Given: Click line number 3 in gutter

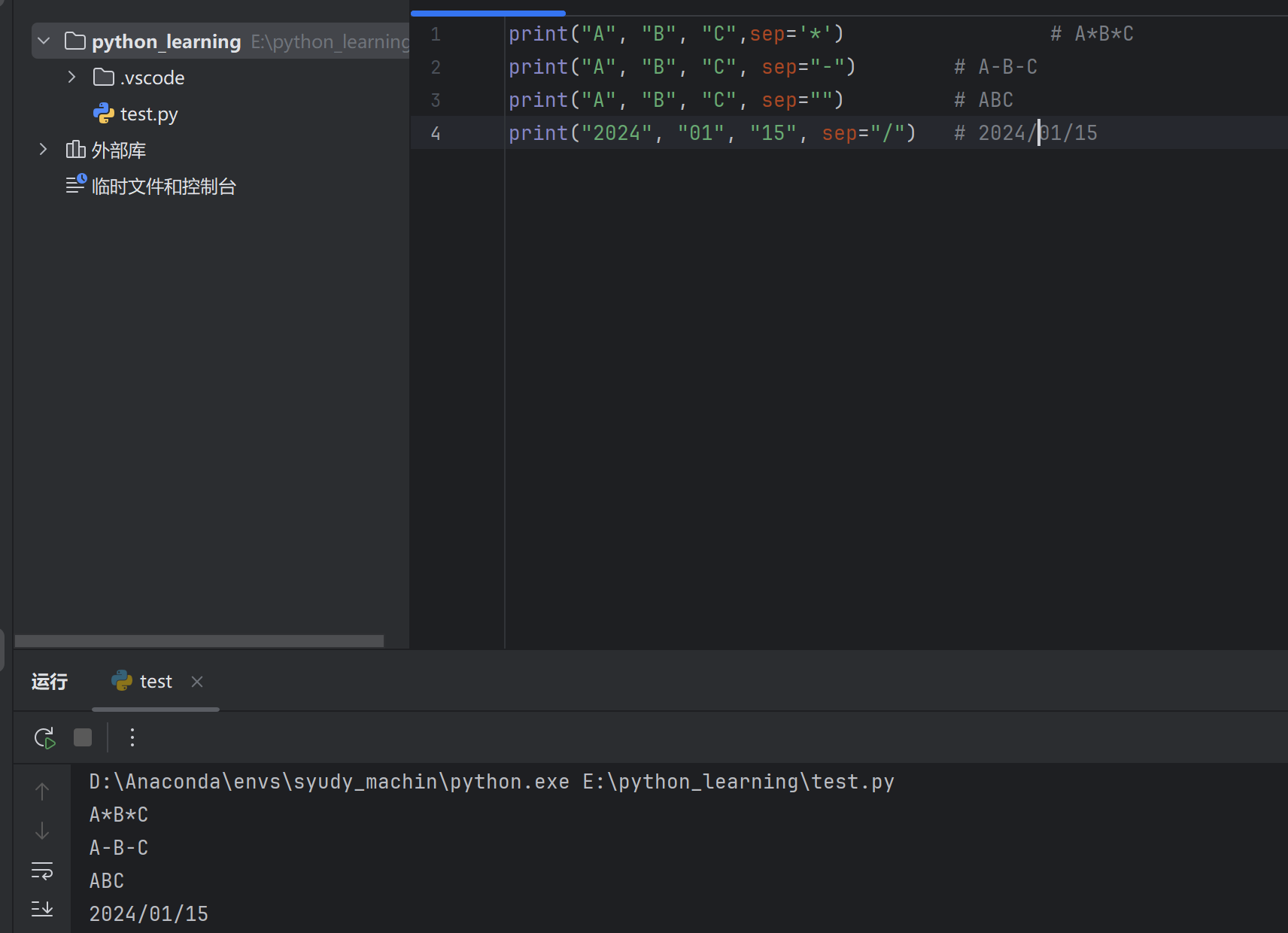Looking at the screenshot, I should coord(436,100).
